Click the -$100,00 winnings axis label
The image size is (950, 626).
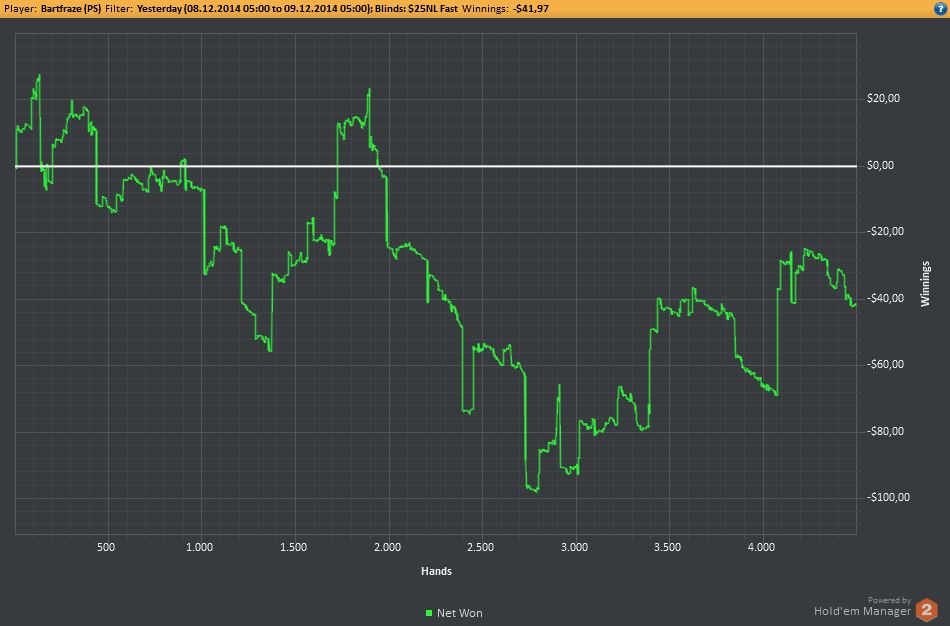(x=888, y=498)
